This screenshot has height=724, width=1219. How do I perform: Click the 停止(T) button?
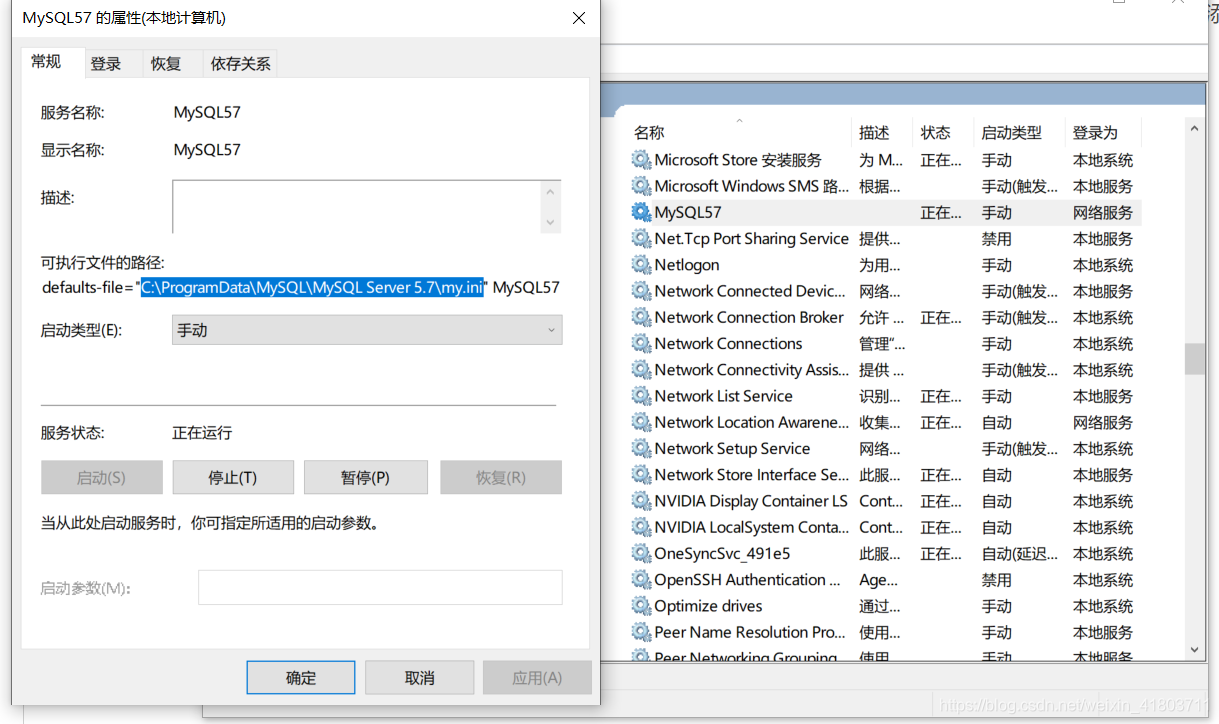[233, 477]
